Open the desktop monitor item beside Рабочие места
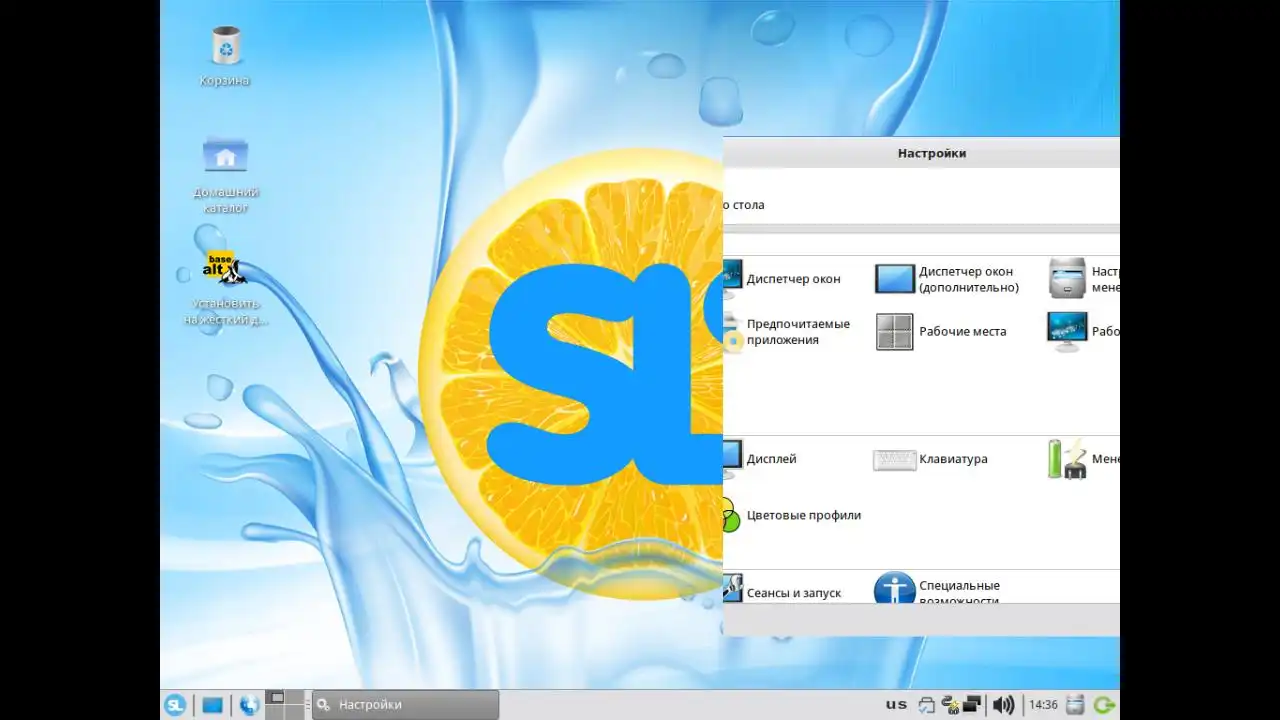This screenshot has height=720, width=1280. click(1083, 332)
